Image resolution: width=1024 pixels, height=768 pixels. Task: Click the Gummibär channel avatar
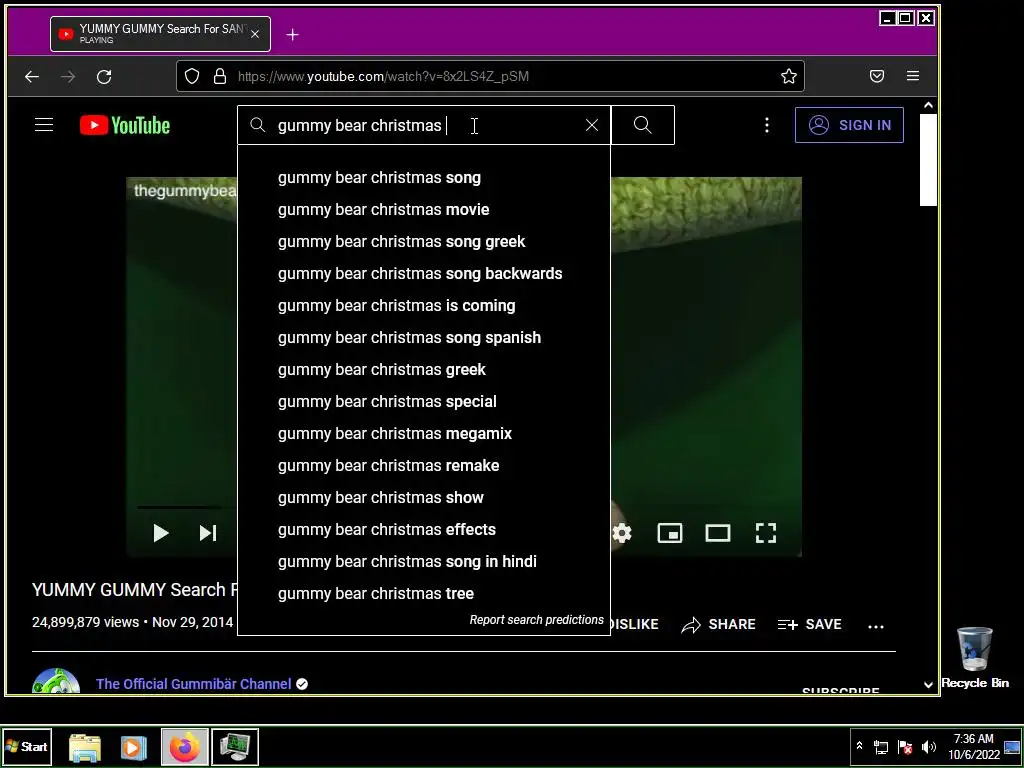pos(56,682)
